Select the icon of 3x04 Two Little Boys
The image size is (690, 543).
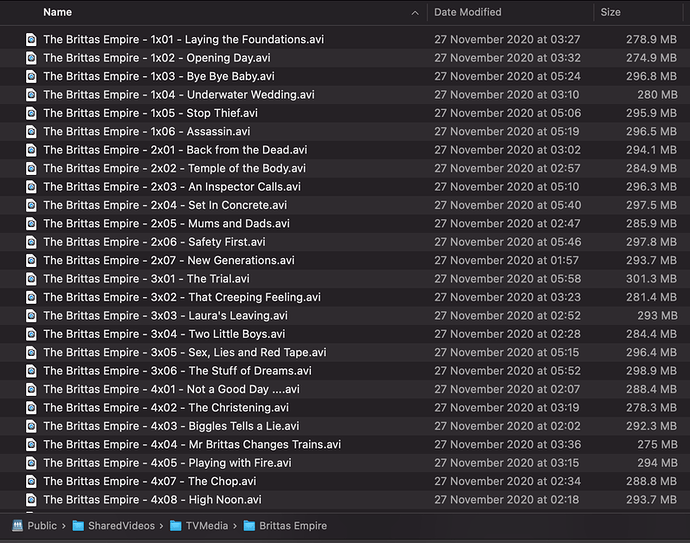31,334
